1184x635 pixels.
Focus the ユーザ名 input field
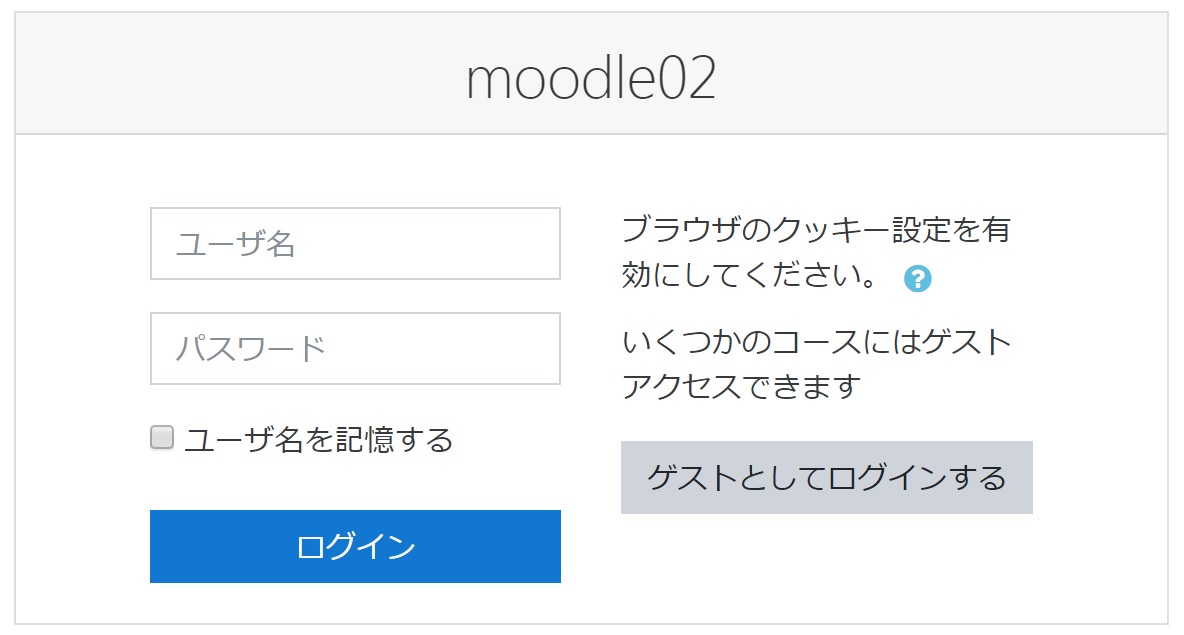355,244
